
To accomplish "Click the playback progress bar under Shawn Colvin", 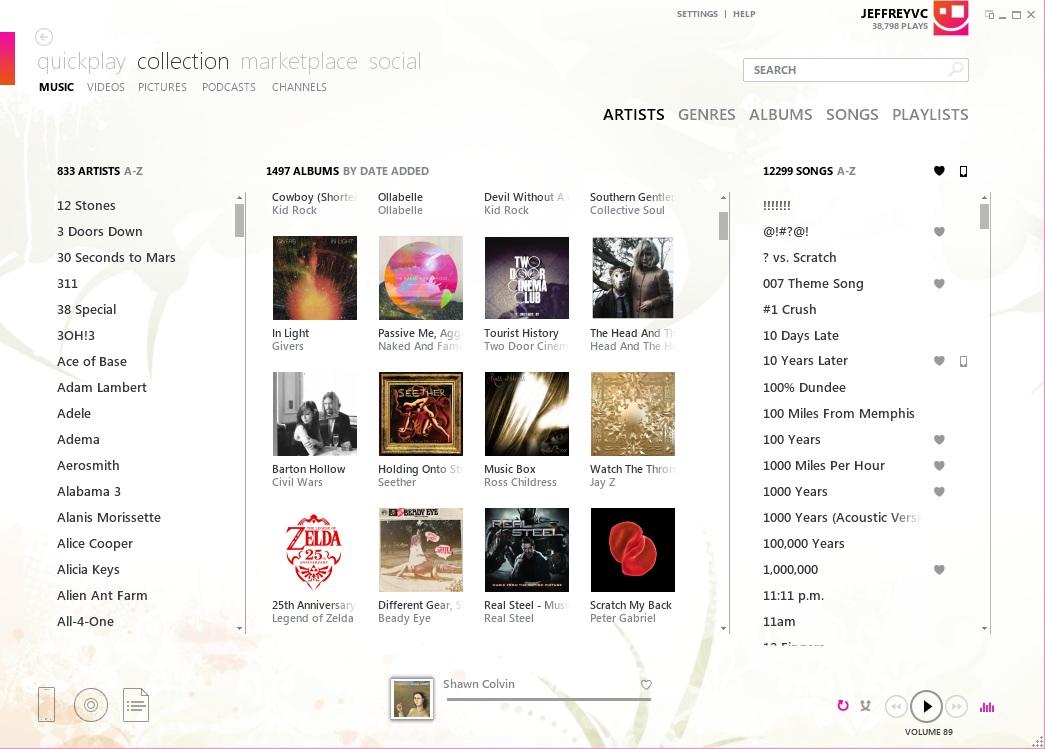I will (x=548, y=700).
